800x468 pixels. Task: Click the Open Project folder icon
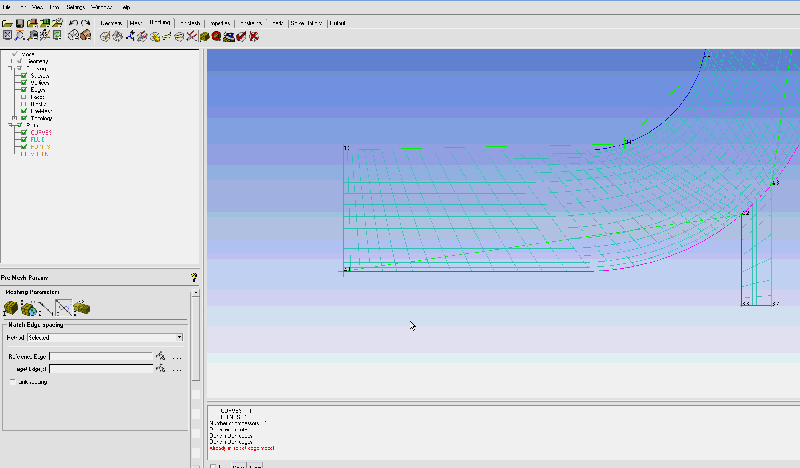click(x=7, y=21)
